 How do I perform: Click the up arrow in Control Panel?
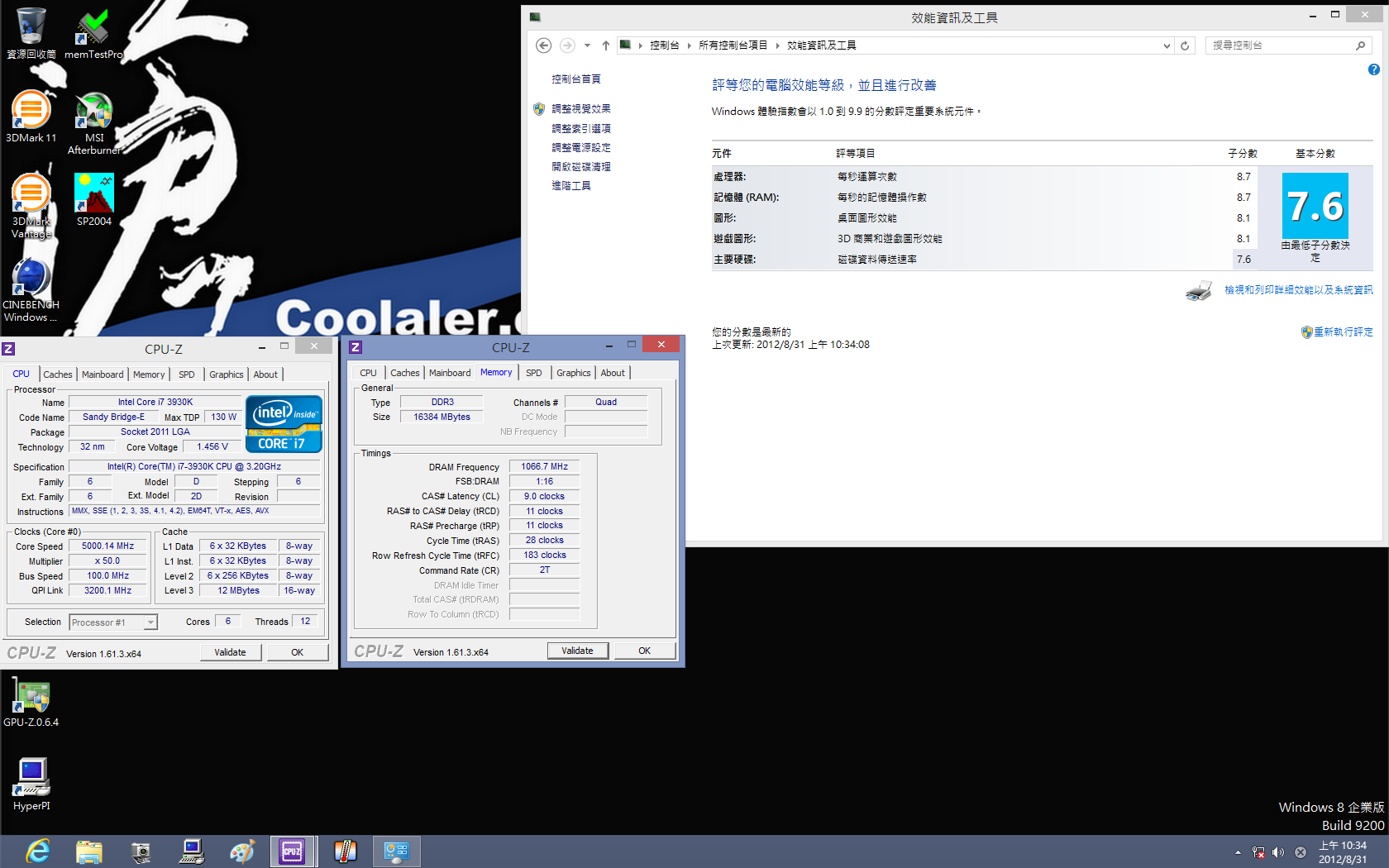coord(606,45)
